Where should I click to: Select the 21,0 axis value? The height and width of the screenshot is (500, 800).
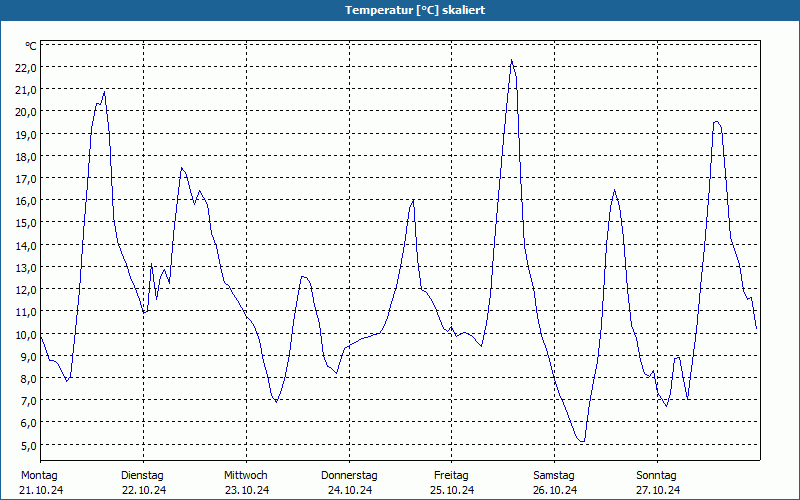pyautogui.click(x=26, y=90)
